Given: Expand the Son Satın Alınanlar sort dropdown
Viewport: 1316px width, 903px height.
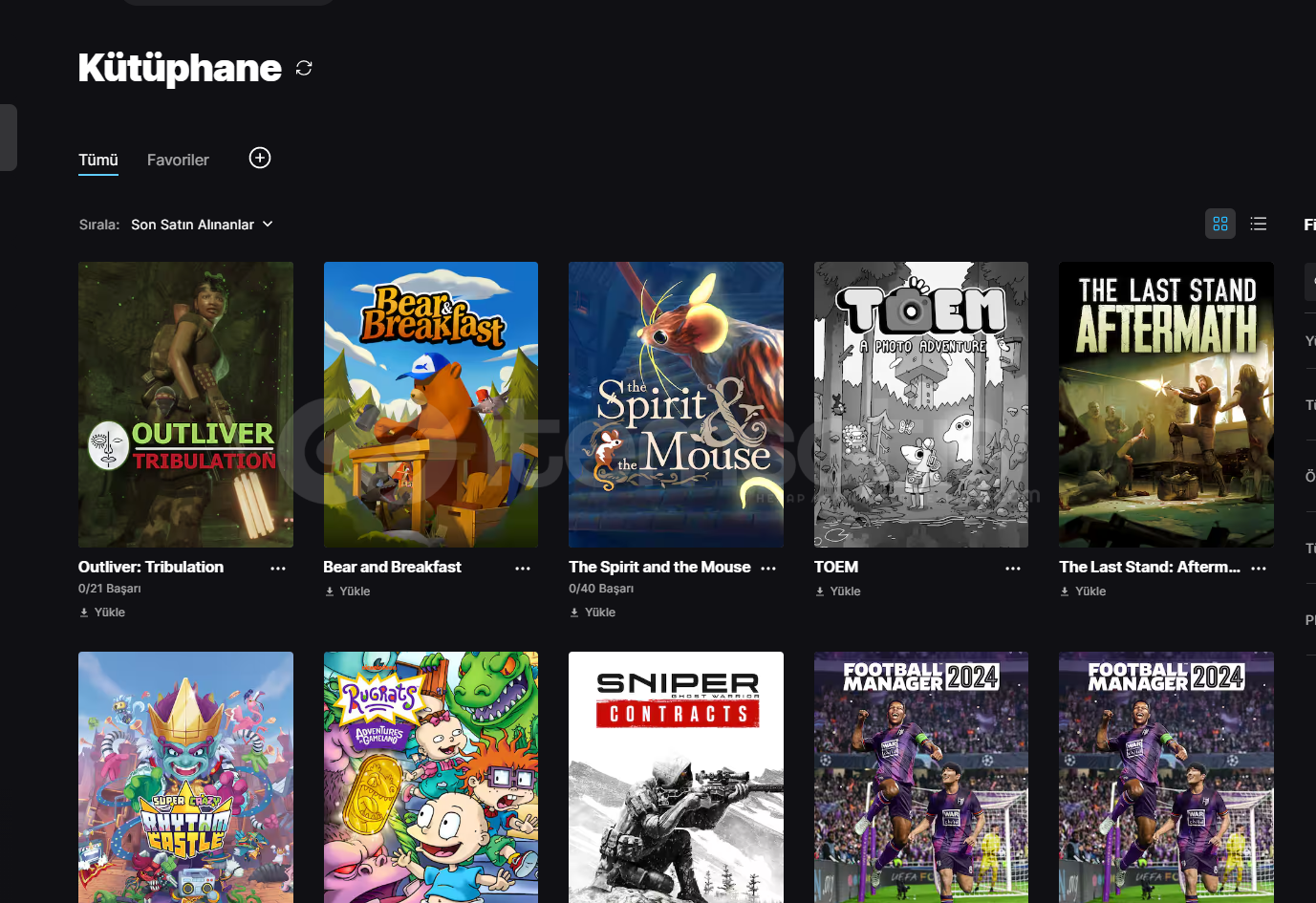Looking at the screenshot, I should tap(202, 225).
